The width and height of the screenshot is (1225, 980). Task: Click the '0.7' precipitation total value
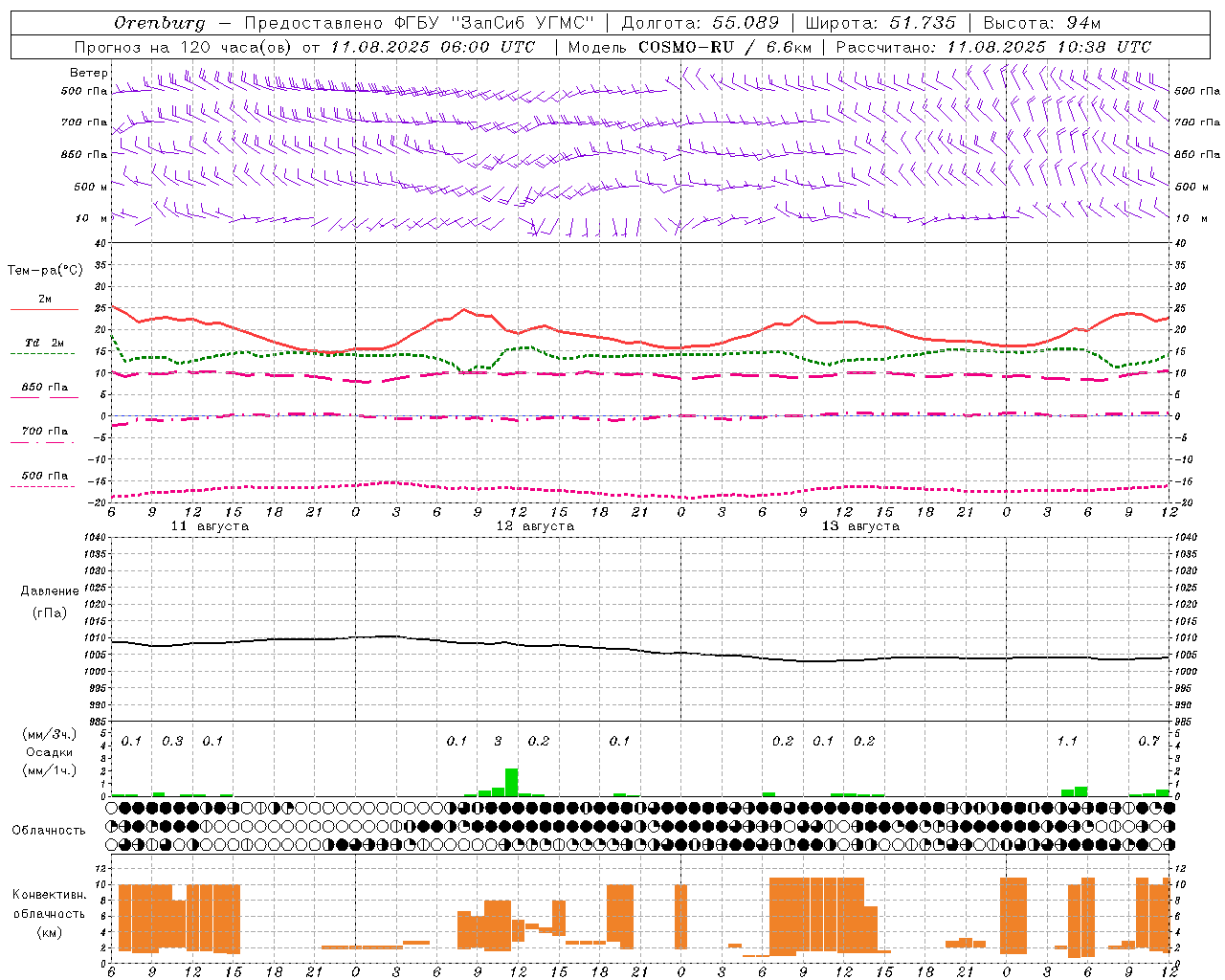[1148, 742]
